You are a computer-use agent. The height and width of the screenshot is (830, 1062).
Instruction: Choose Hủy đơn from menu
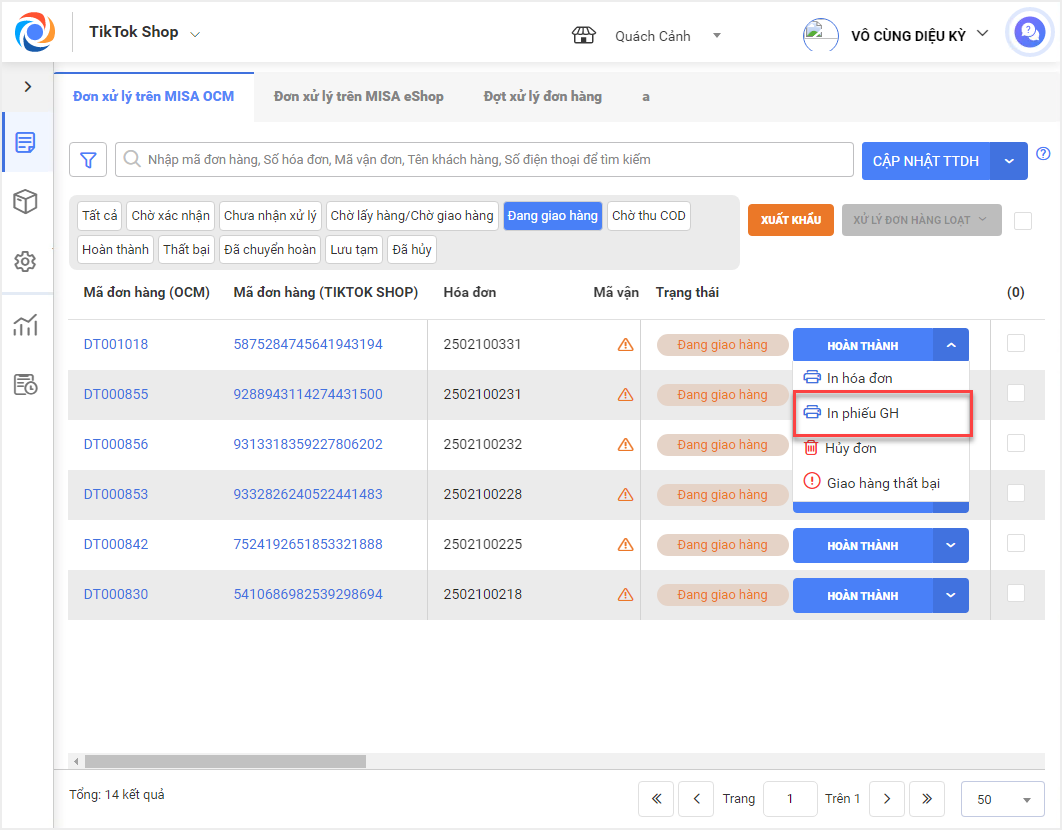(881, 448)
